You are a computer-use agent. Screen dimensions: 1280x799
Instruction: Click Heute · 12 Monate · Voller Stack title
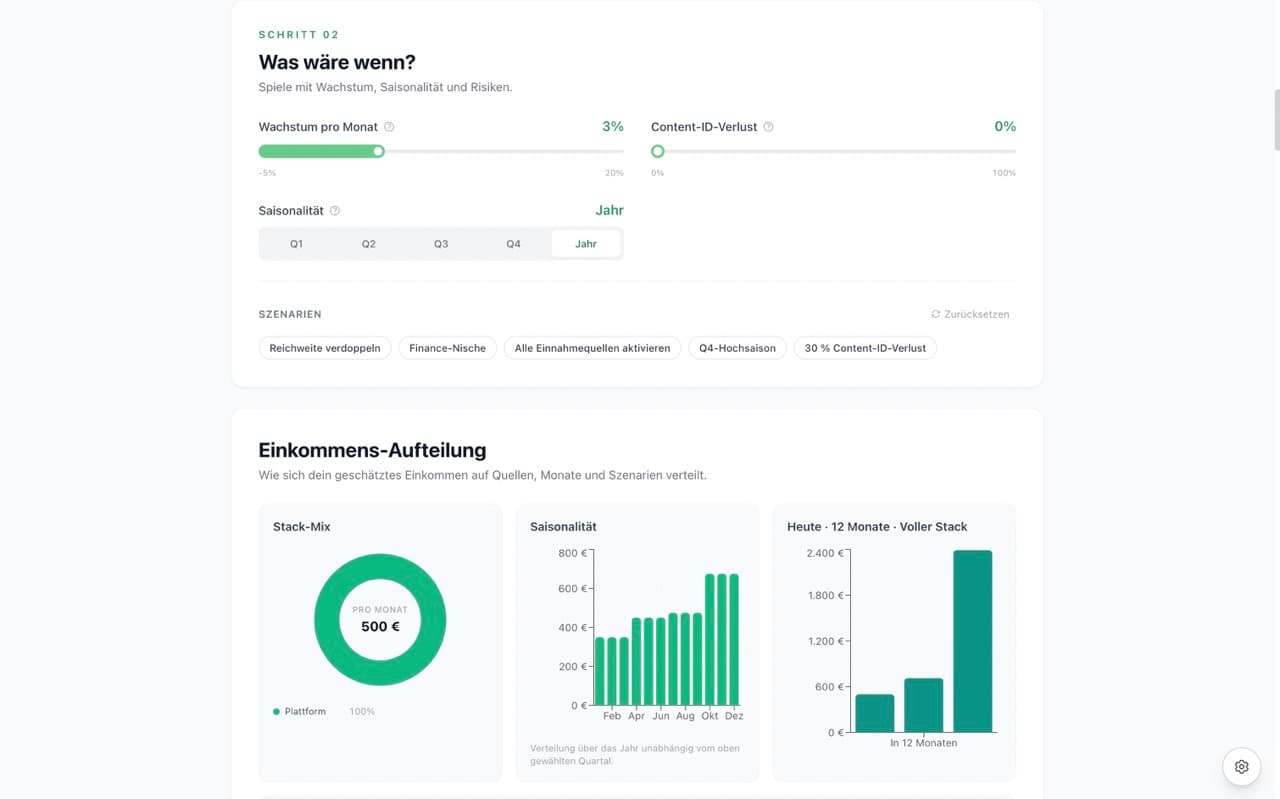(877, 526)
